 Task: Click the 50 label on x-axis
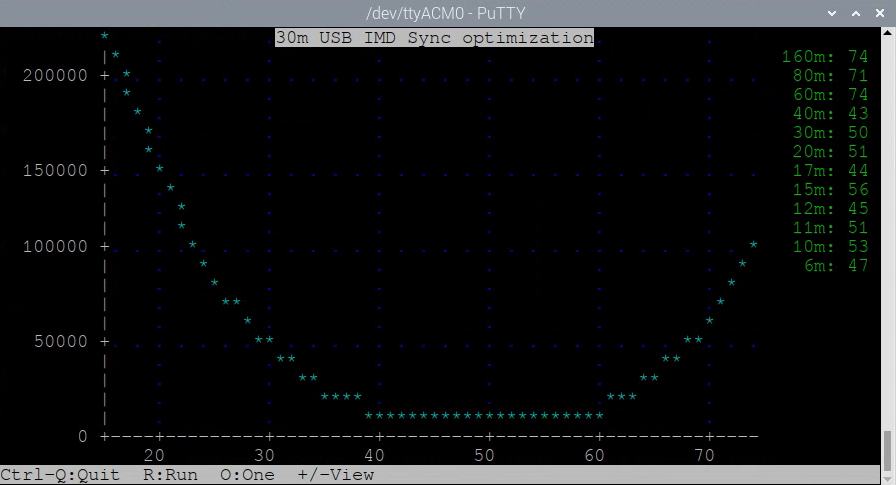(484, 456)
